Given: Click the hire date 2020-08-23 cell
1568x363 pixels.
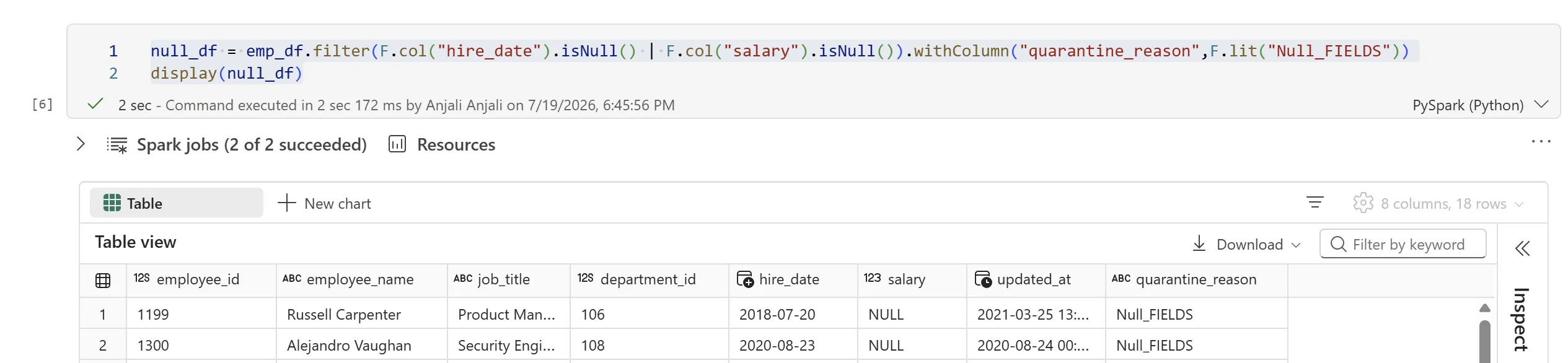Looking at the screenshot, I should tap(793, 345).
